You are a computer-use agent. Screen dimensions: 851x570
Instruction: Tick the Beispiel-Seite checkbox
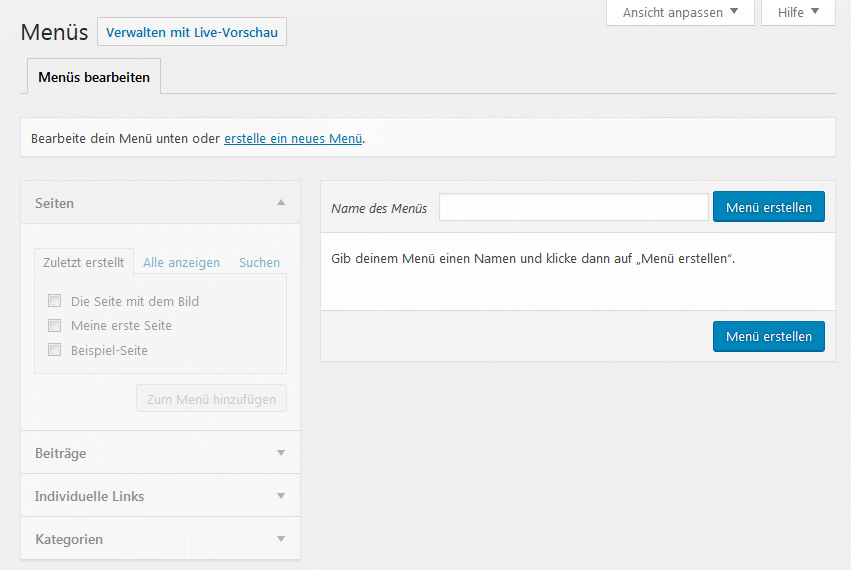point(54,350)
